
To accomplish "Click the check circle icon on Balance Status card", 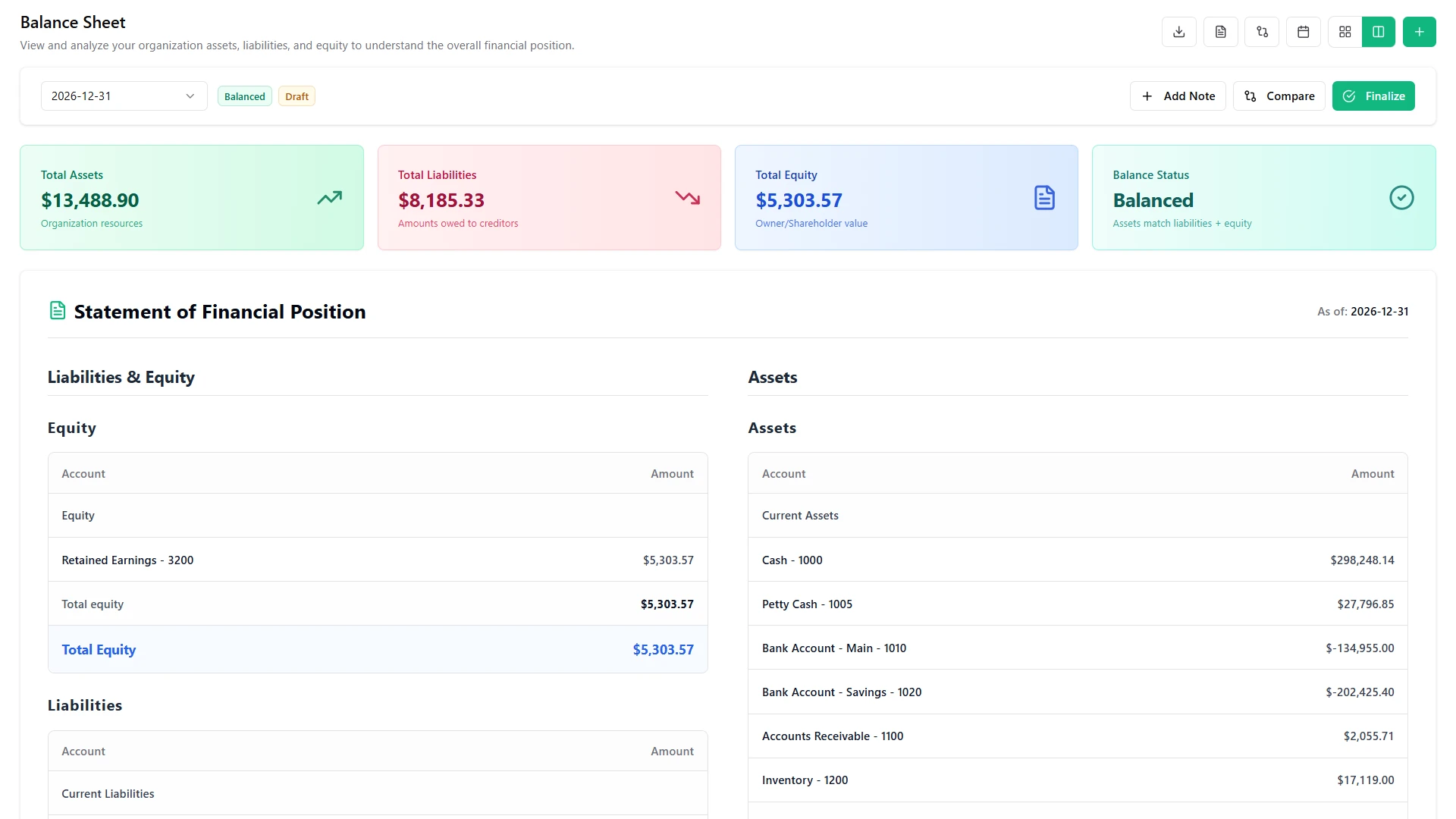I will click(1401, 198).
